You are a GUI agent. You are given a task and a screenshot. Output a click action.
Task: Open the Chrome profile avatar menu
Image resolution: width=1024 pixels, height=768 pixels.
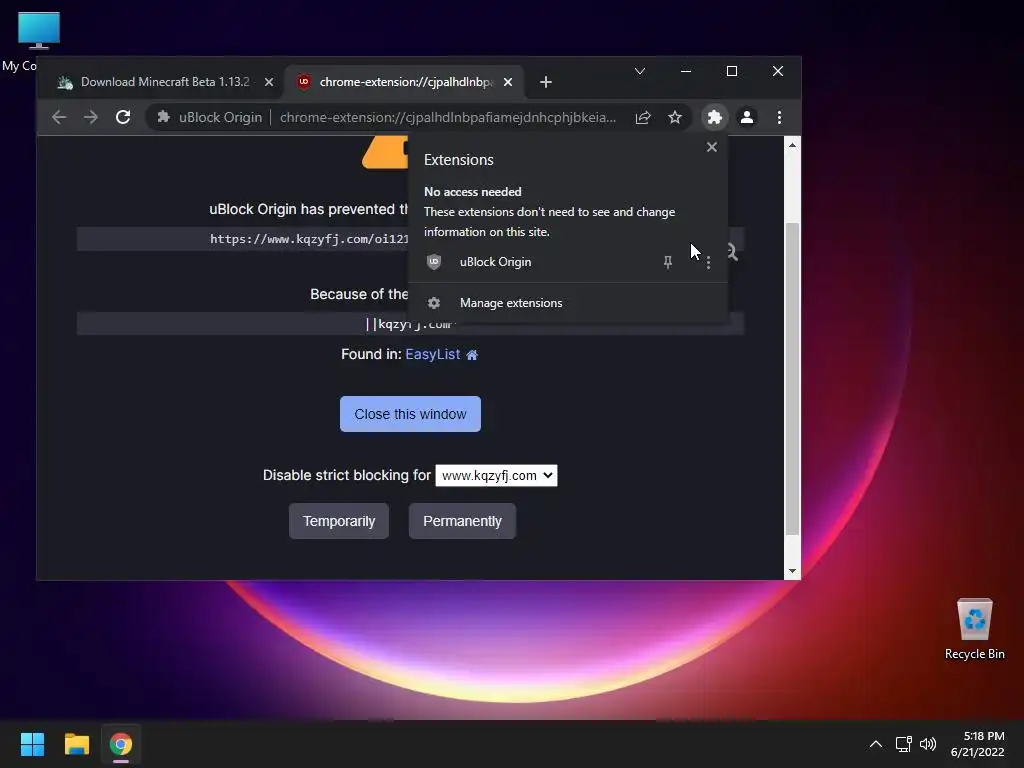(746, 118)
